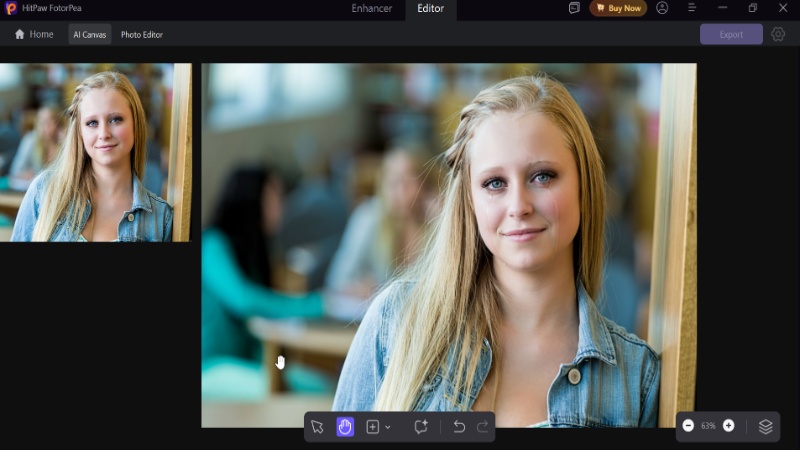Restore down the application window
The height and width of the screenshot is (450, 800).
click(753, 8)
